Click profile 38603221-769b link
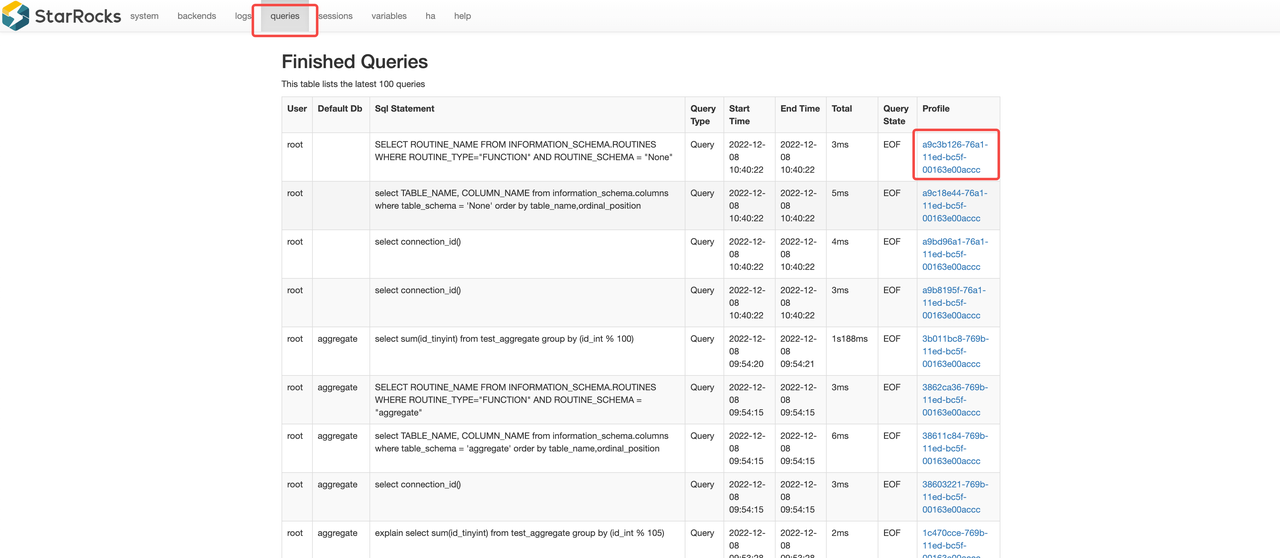The image size is (1280, 558). pyautogui.click(x=954, y=496)
